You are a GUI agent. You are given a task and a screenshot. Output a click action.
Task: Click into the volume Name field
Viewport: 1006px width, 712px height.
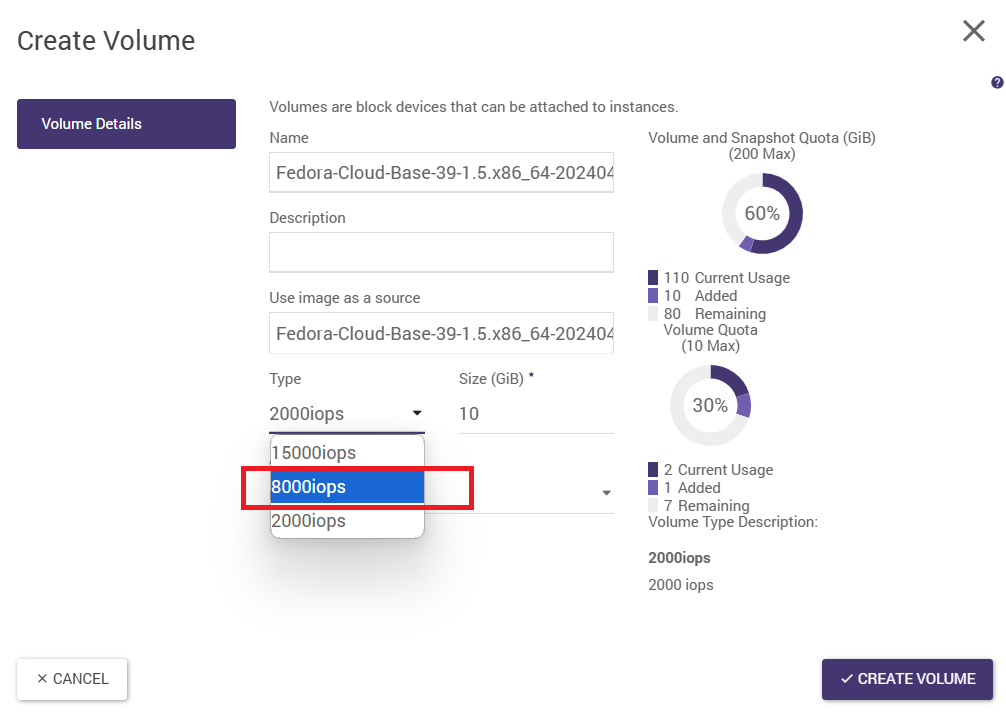tap(441, 172)
